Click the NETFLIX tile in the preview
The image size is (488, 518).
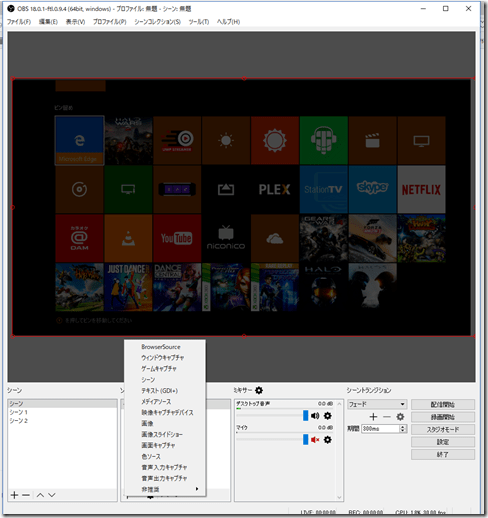(421, 189)
